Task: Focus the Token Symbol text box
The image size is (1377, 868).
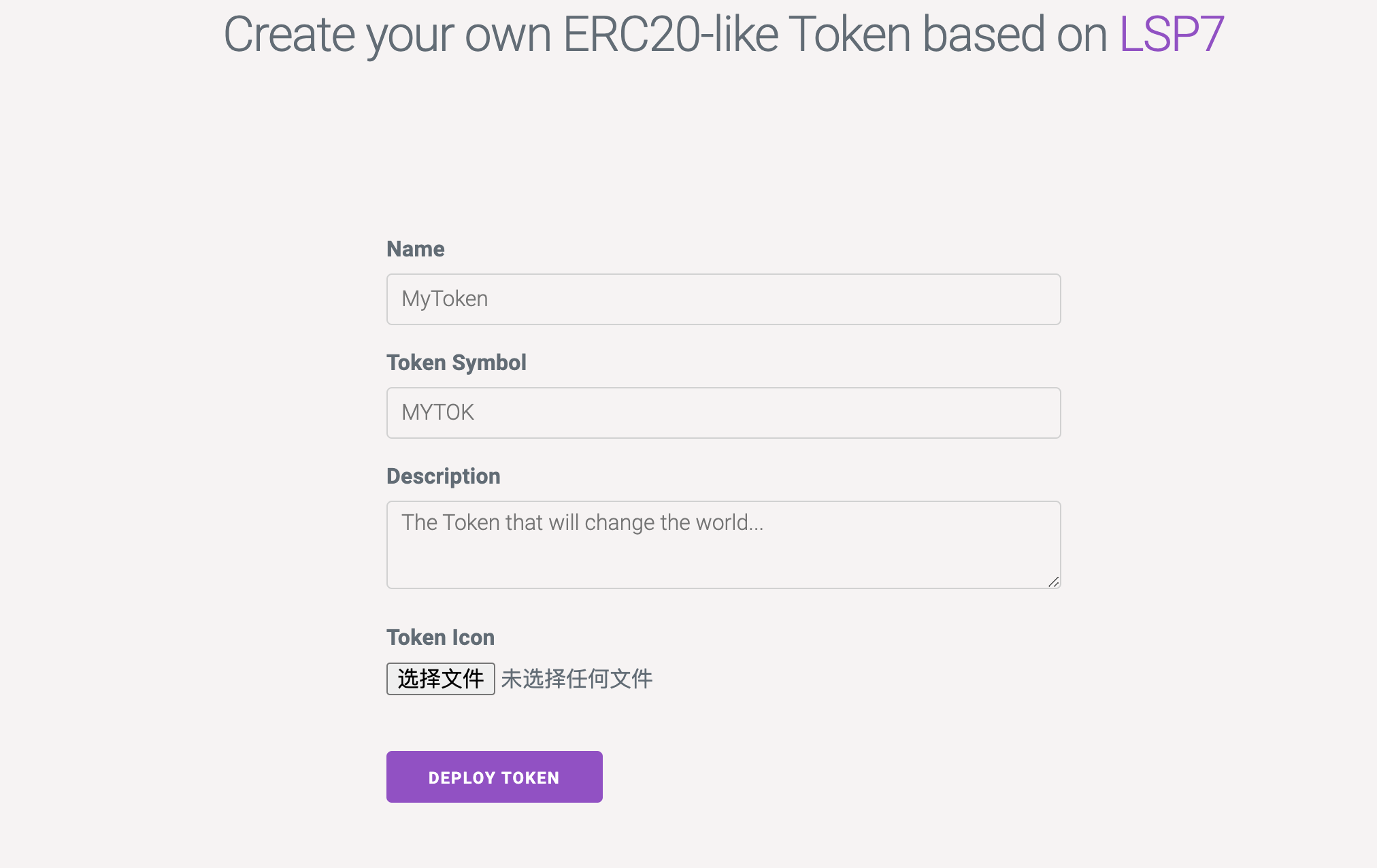Action: click(x=723, y=413)
